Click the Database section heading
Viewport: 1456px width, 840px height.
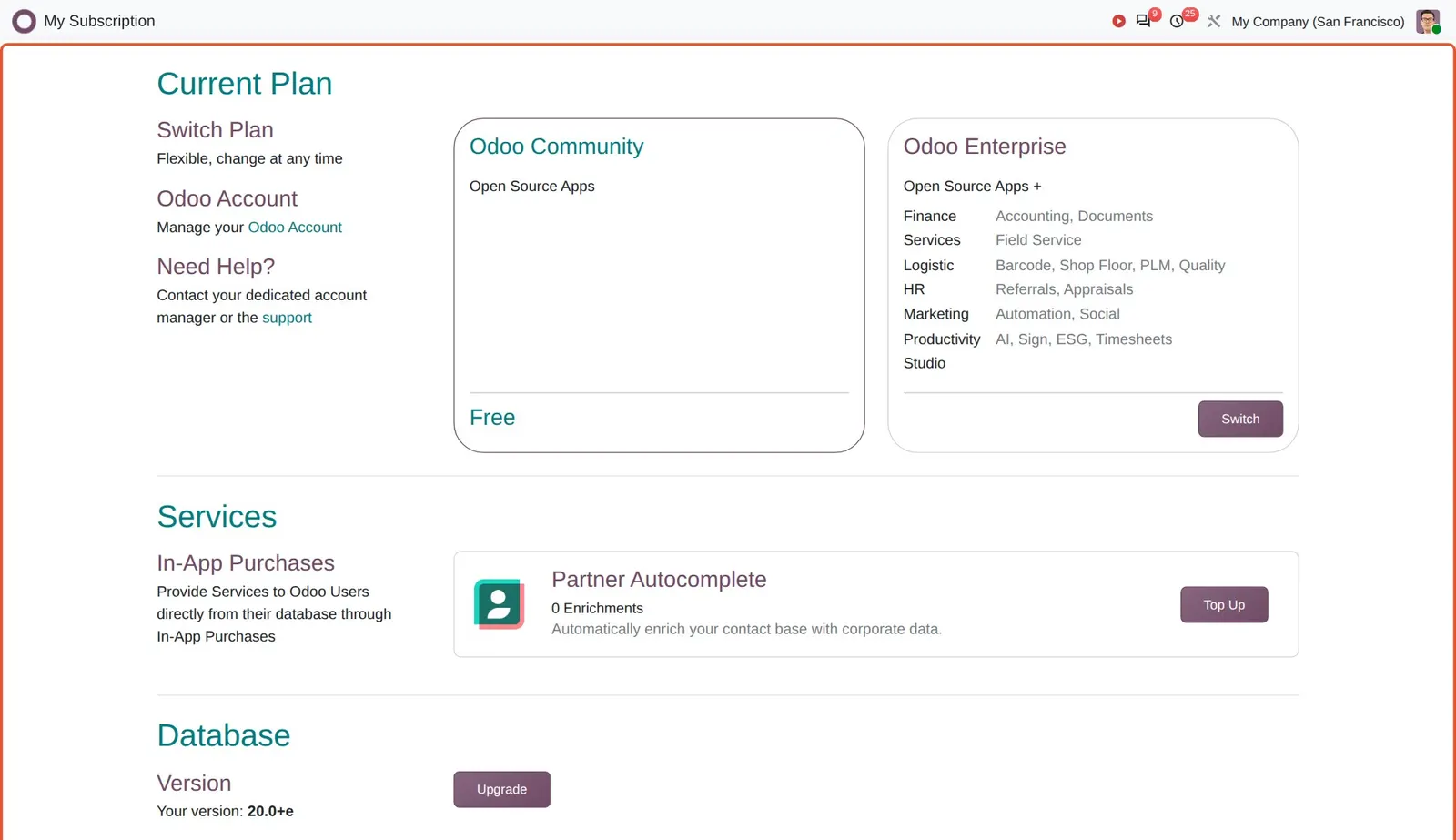coord(224,735)
